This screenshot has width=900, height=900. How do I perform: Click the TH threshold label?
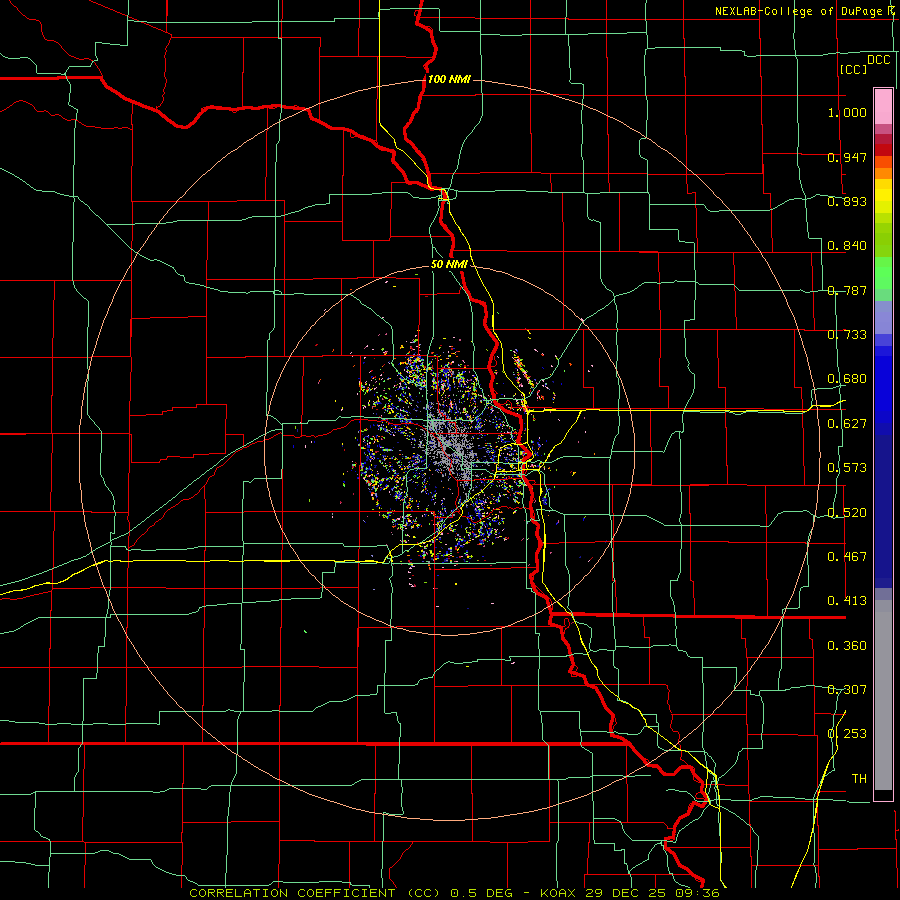[859, 779]
